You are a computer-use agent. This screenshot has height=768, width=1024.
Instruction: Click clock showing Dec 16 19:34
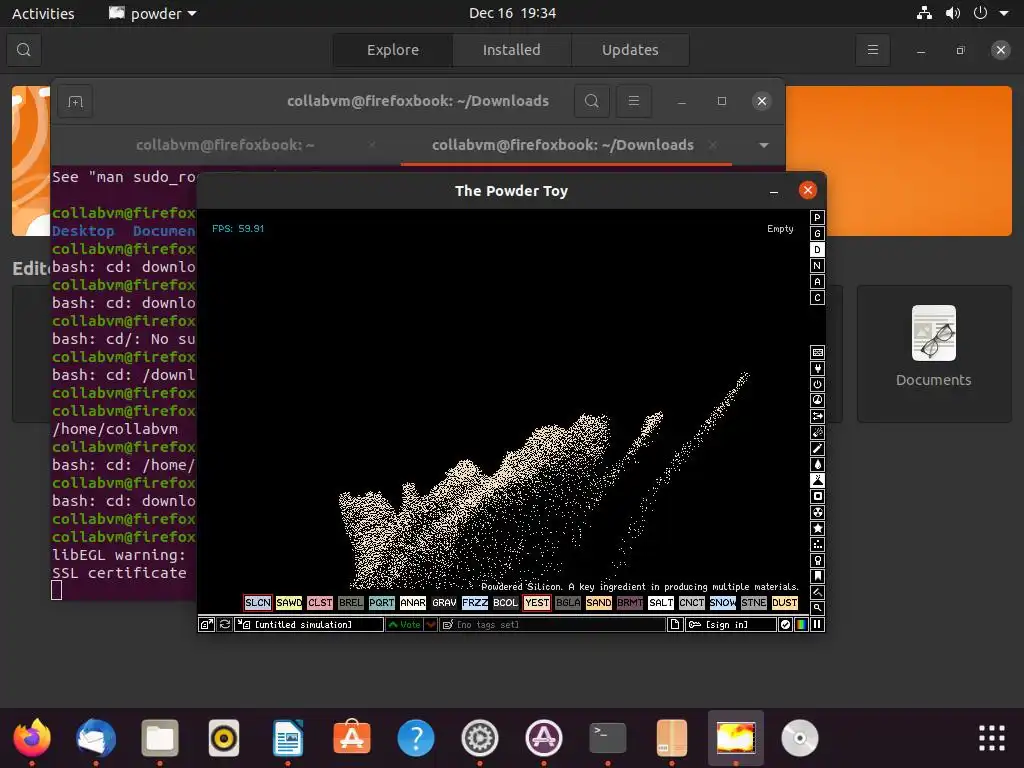512,13
